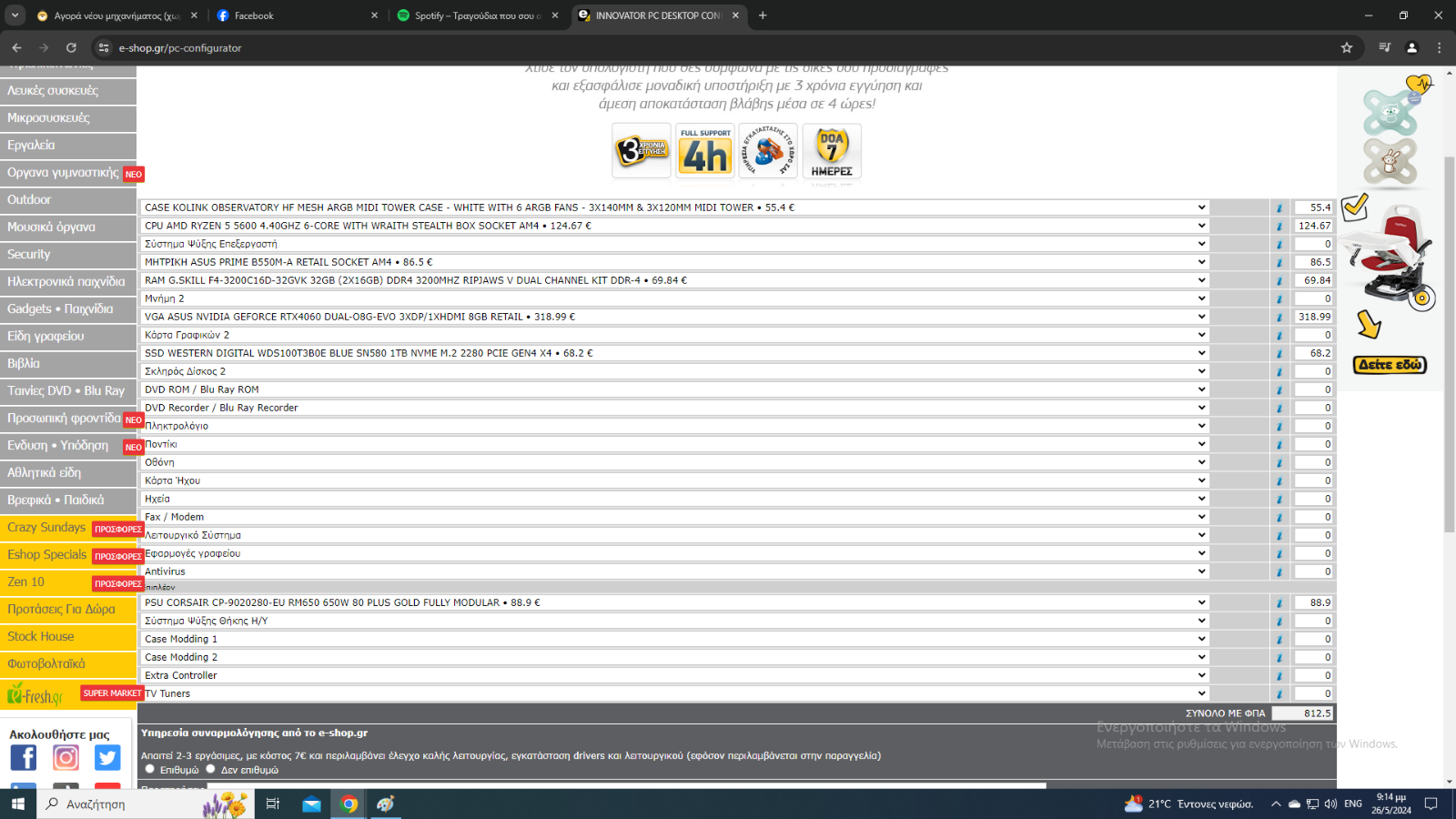Reload the page
The height and width of the screenshot is (819, 1456).
click(x=71, y=47)
